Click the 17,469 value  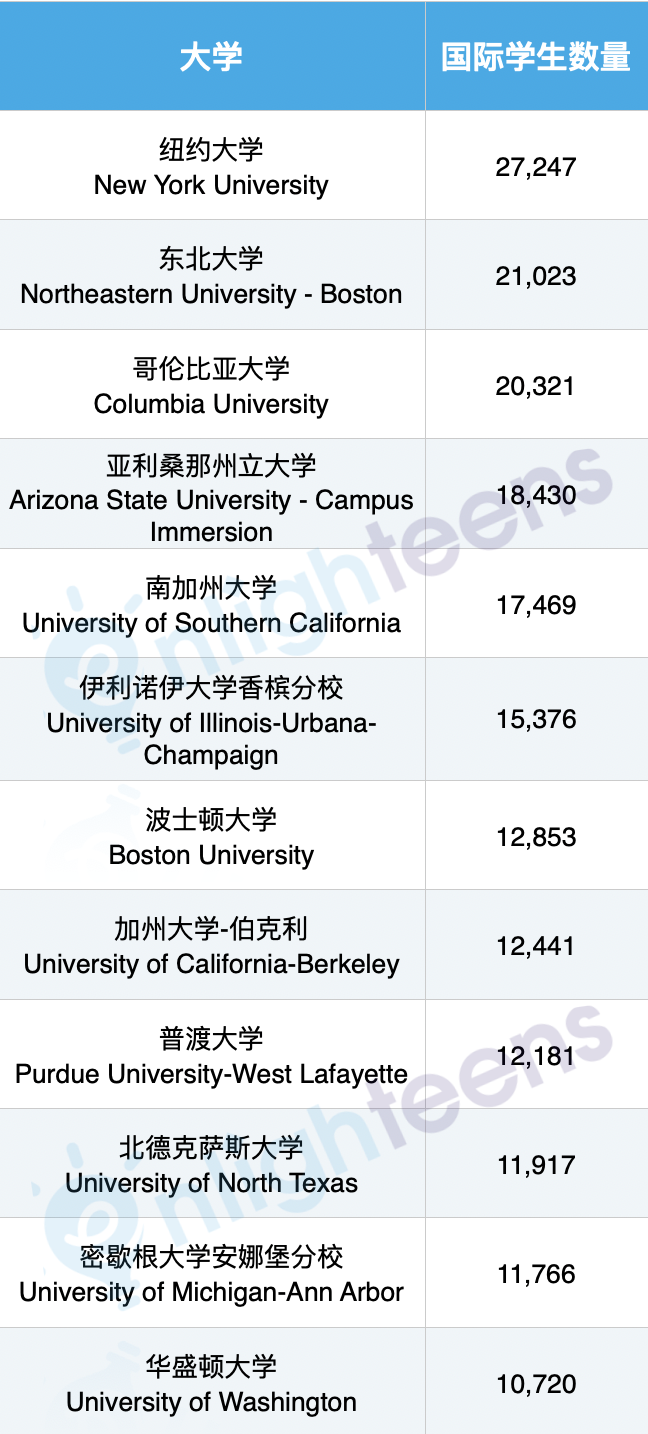click(536, 604)
